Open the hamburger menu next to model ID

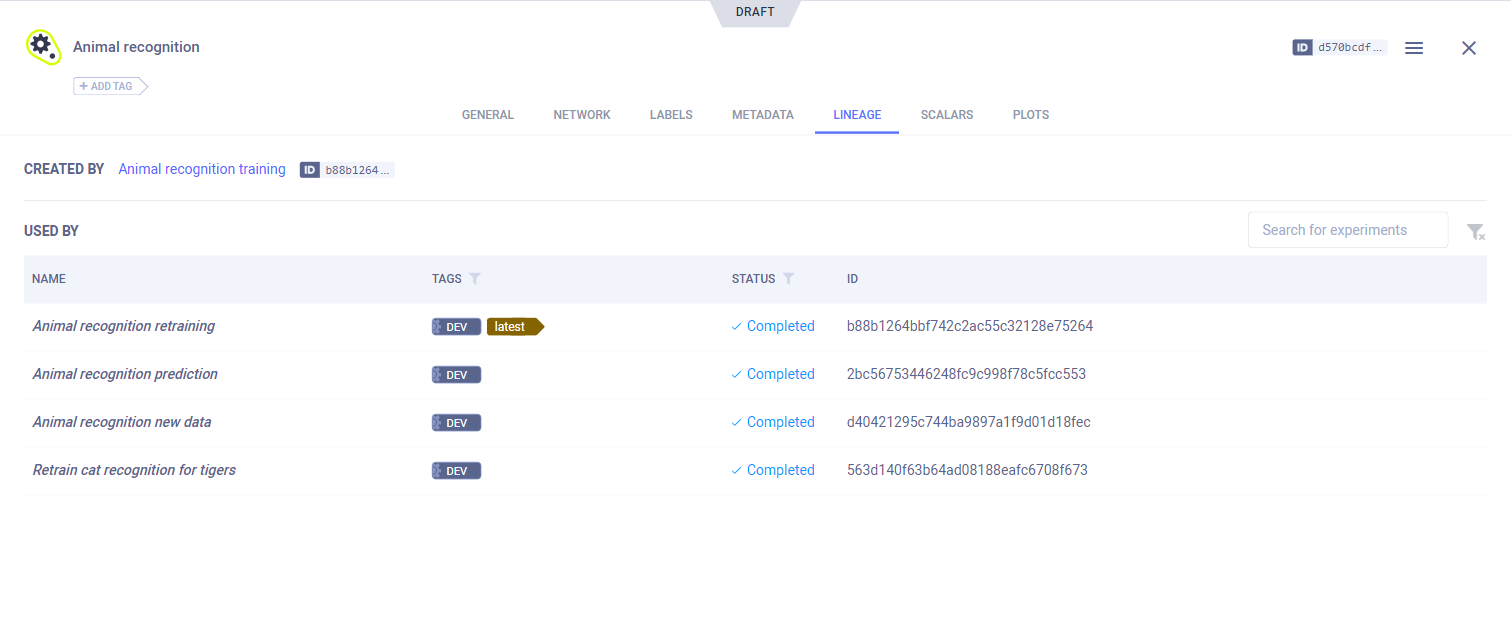coord(1413,48)
